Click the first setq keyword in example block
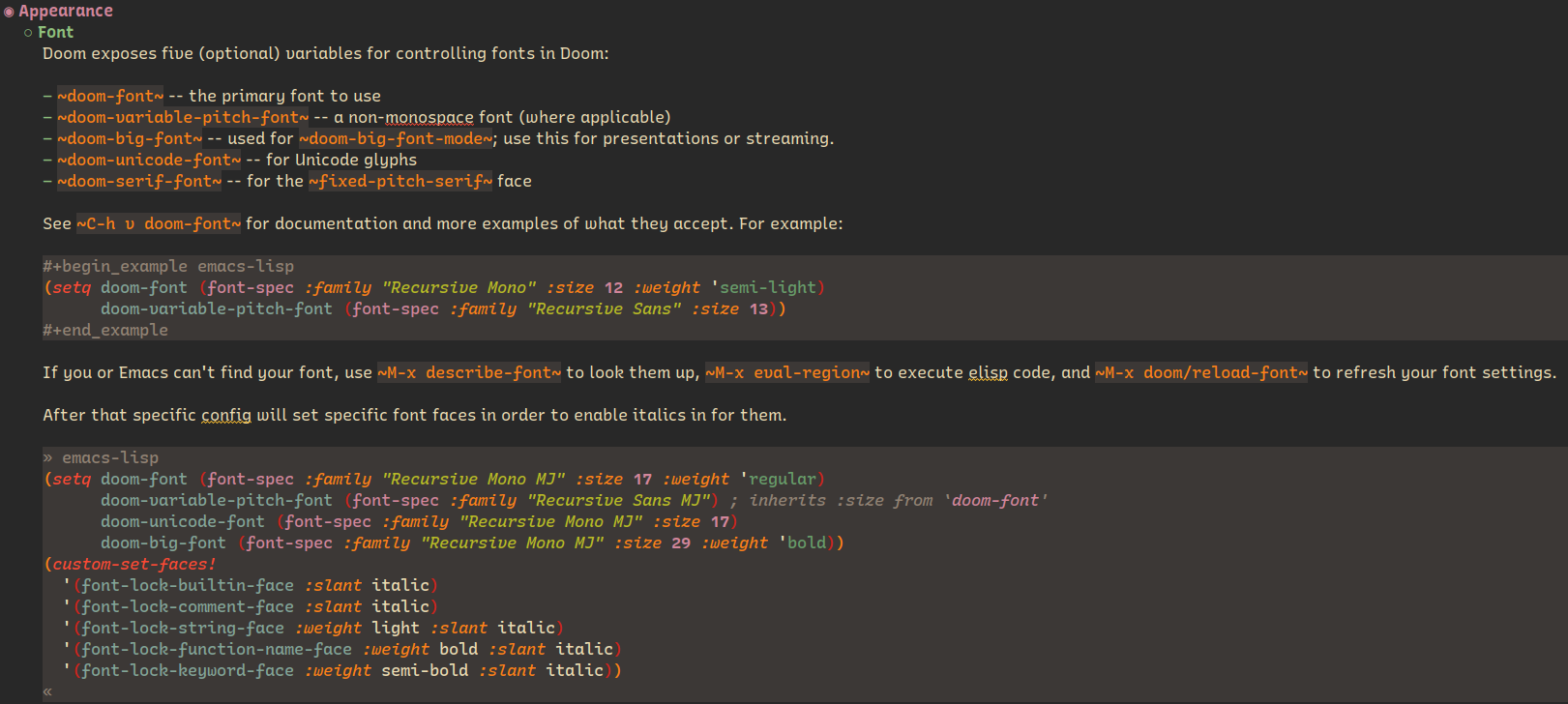 (72, 287)
